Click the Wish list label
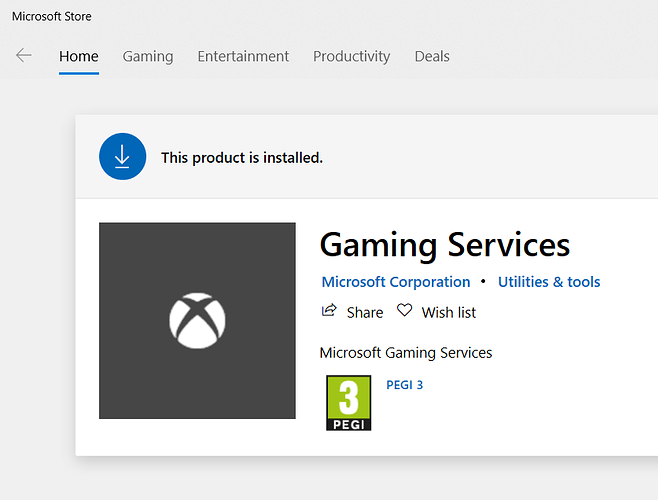Screen dimensions: 658x500 (449, 312)
